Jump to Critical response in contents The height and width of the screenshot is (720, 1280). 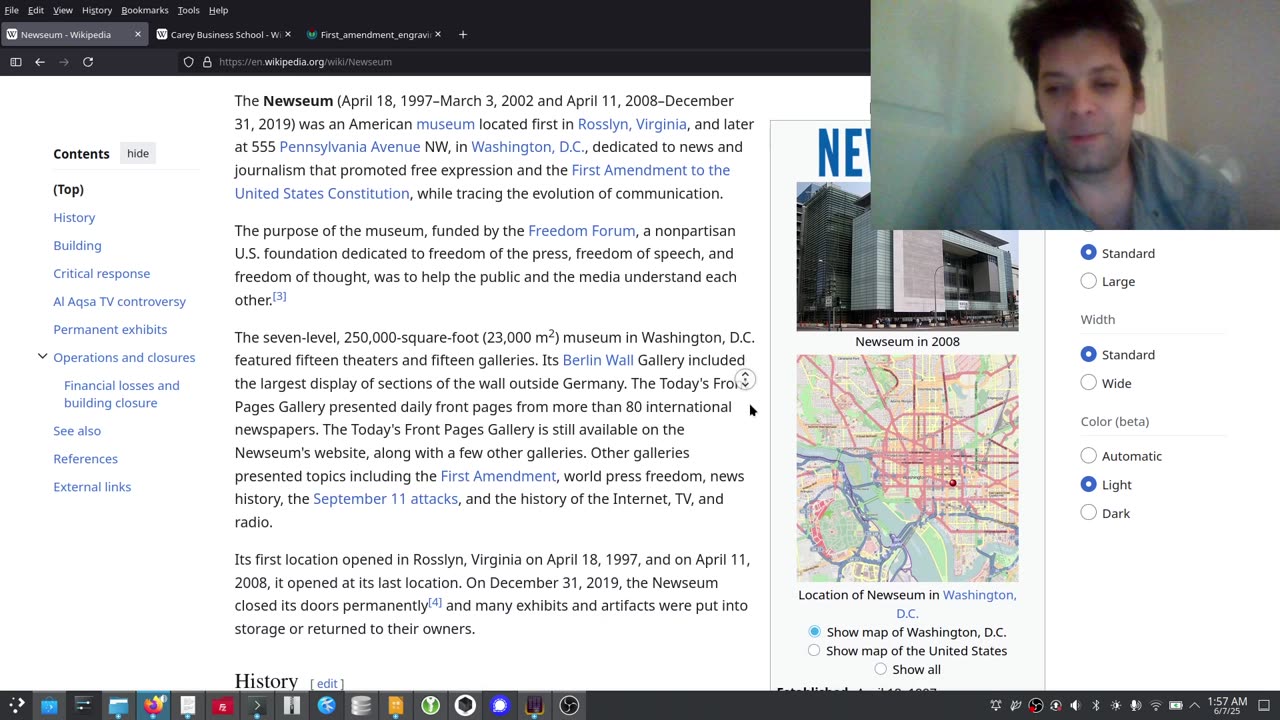pos(102,273)
